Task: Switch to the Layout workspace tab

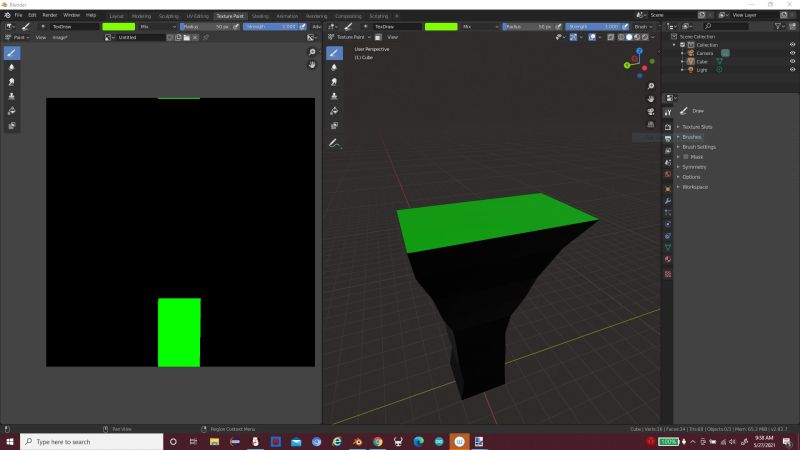Action: [116, 16]
